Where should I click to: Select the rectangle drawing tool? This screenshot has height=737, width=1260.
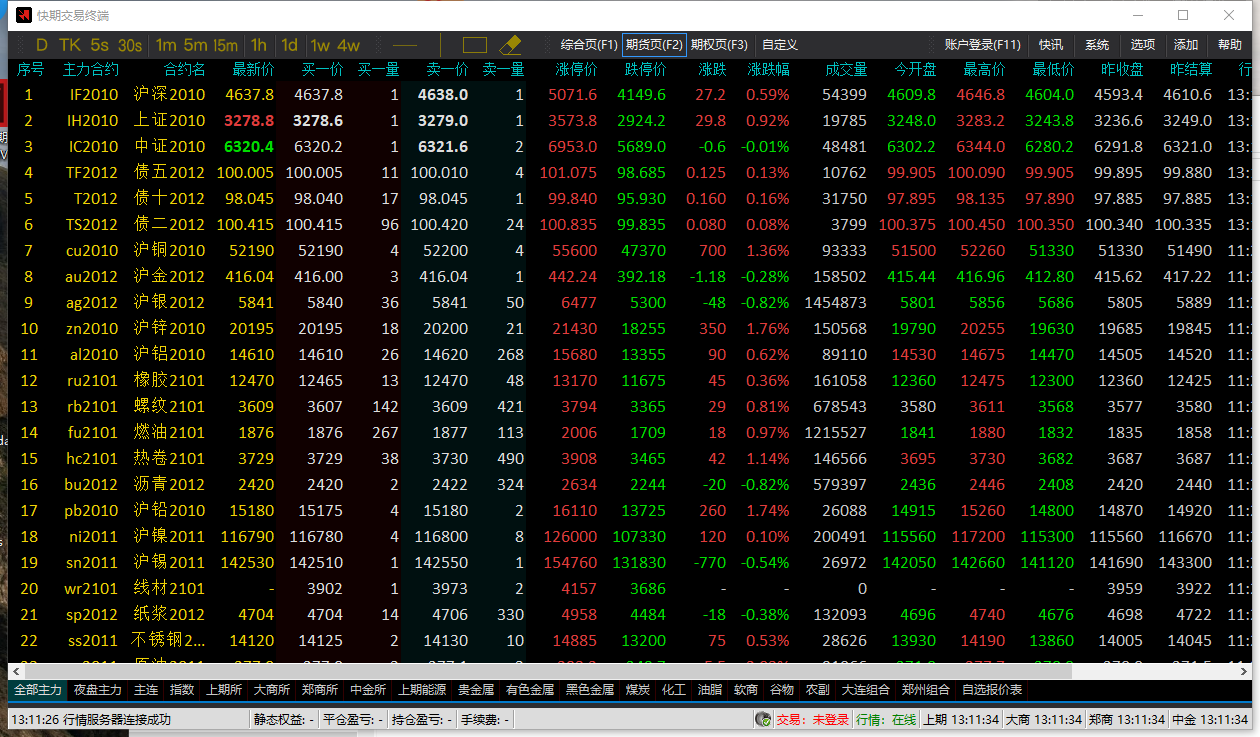[x=474, y=45]
